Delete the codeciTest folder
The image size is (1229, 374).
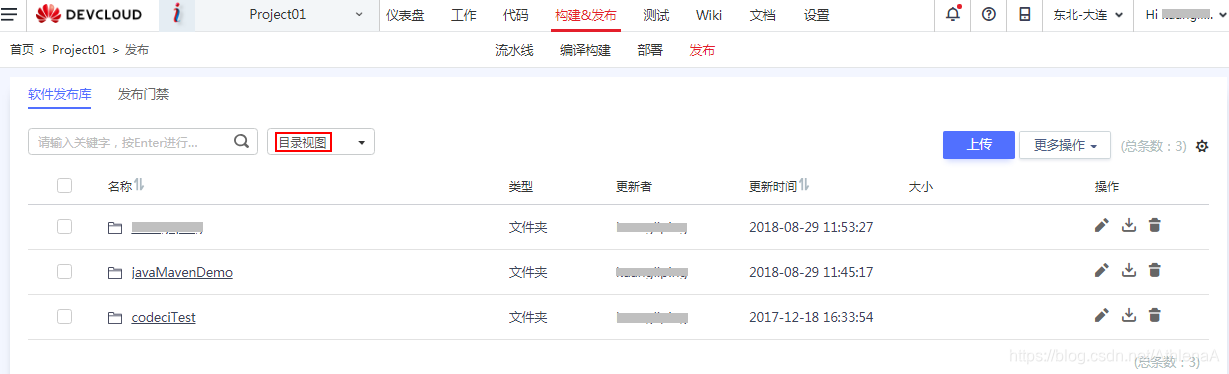click(1155, 315)
